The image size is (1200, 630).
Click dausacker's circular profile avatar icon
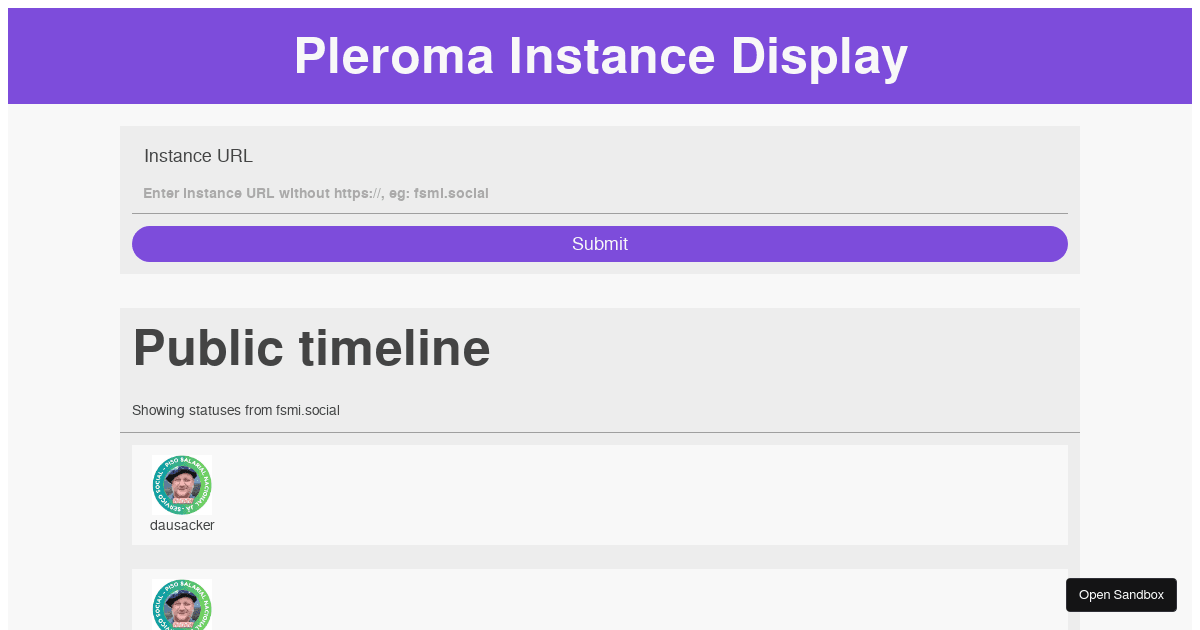[x=182, y=484]
